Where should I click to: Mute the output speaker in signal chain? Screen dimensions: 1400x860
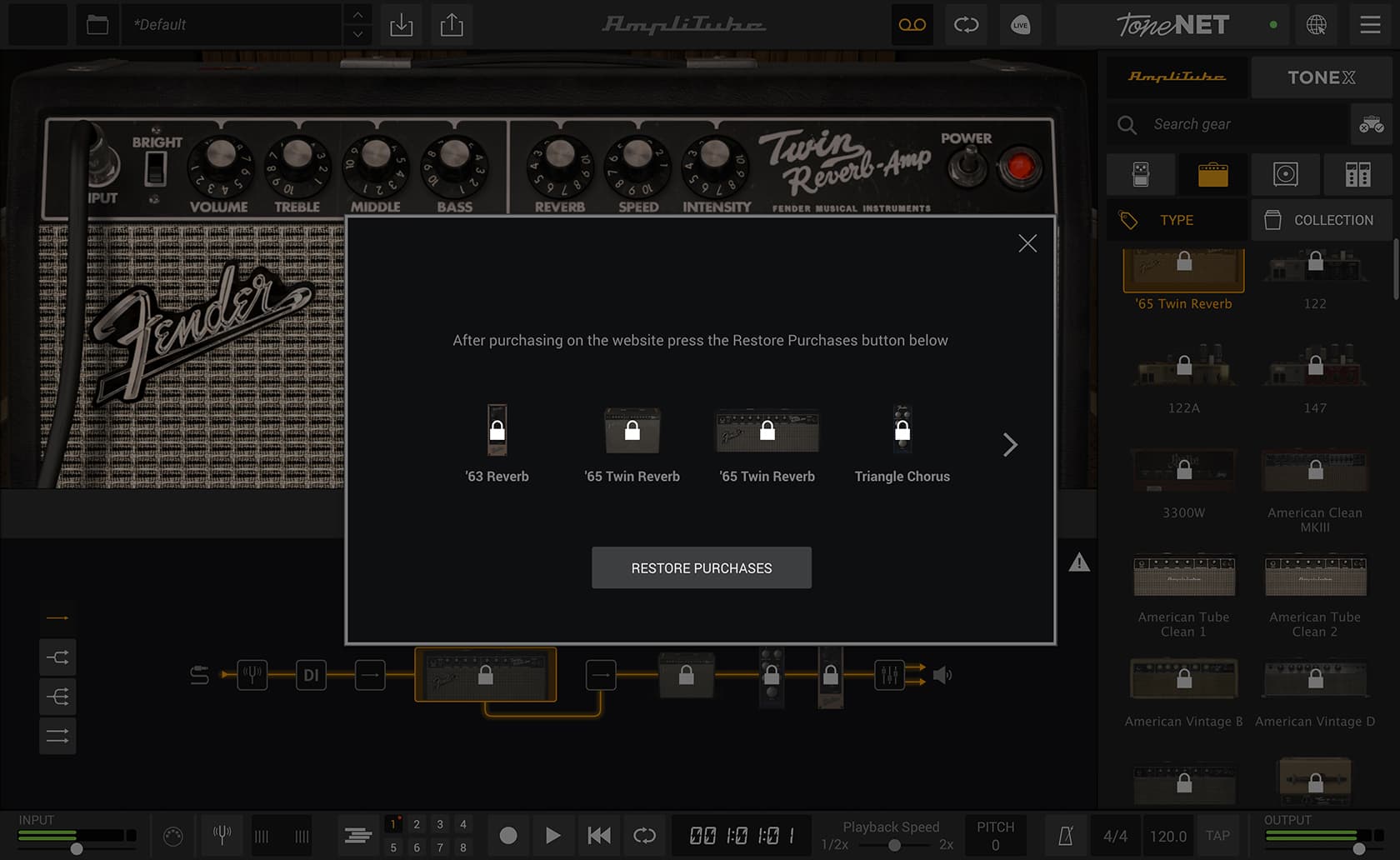[942, 675]
